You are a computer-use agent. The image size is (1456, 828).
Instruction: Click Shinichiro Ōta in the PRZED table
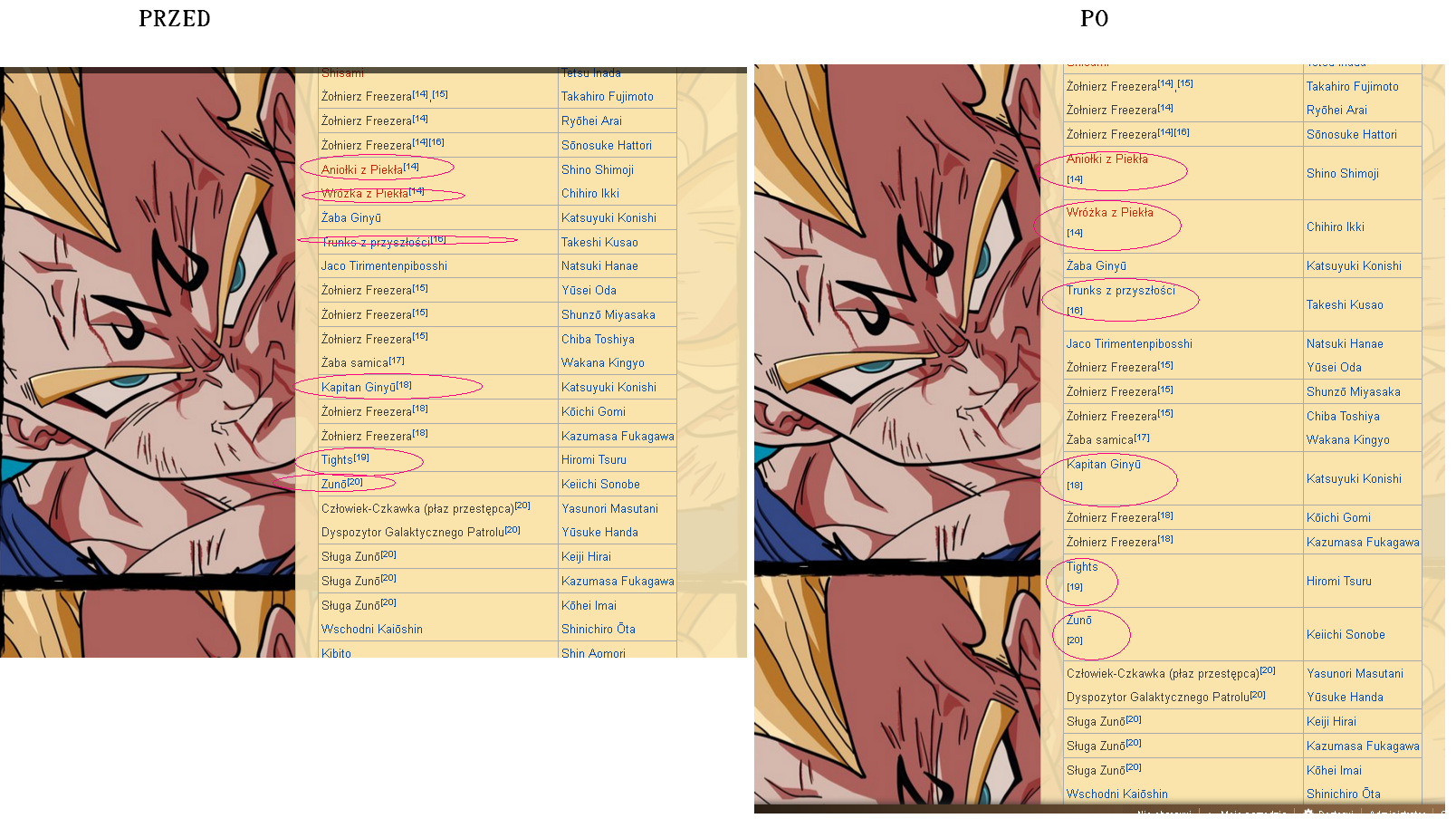coord(598,630)
